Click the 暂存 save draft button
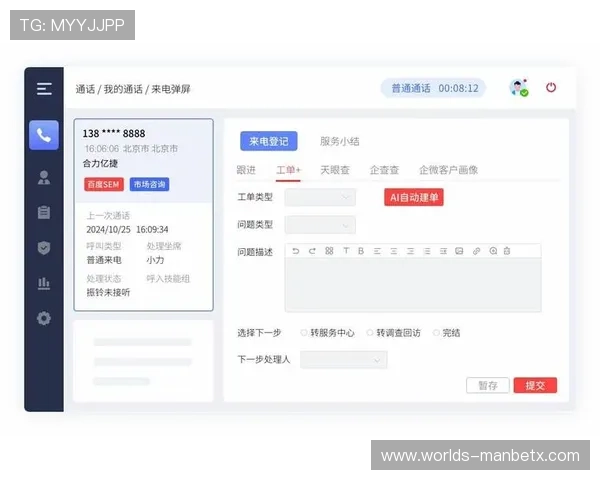This screenshot has width=600, height=480. (488, 385)
